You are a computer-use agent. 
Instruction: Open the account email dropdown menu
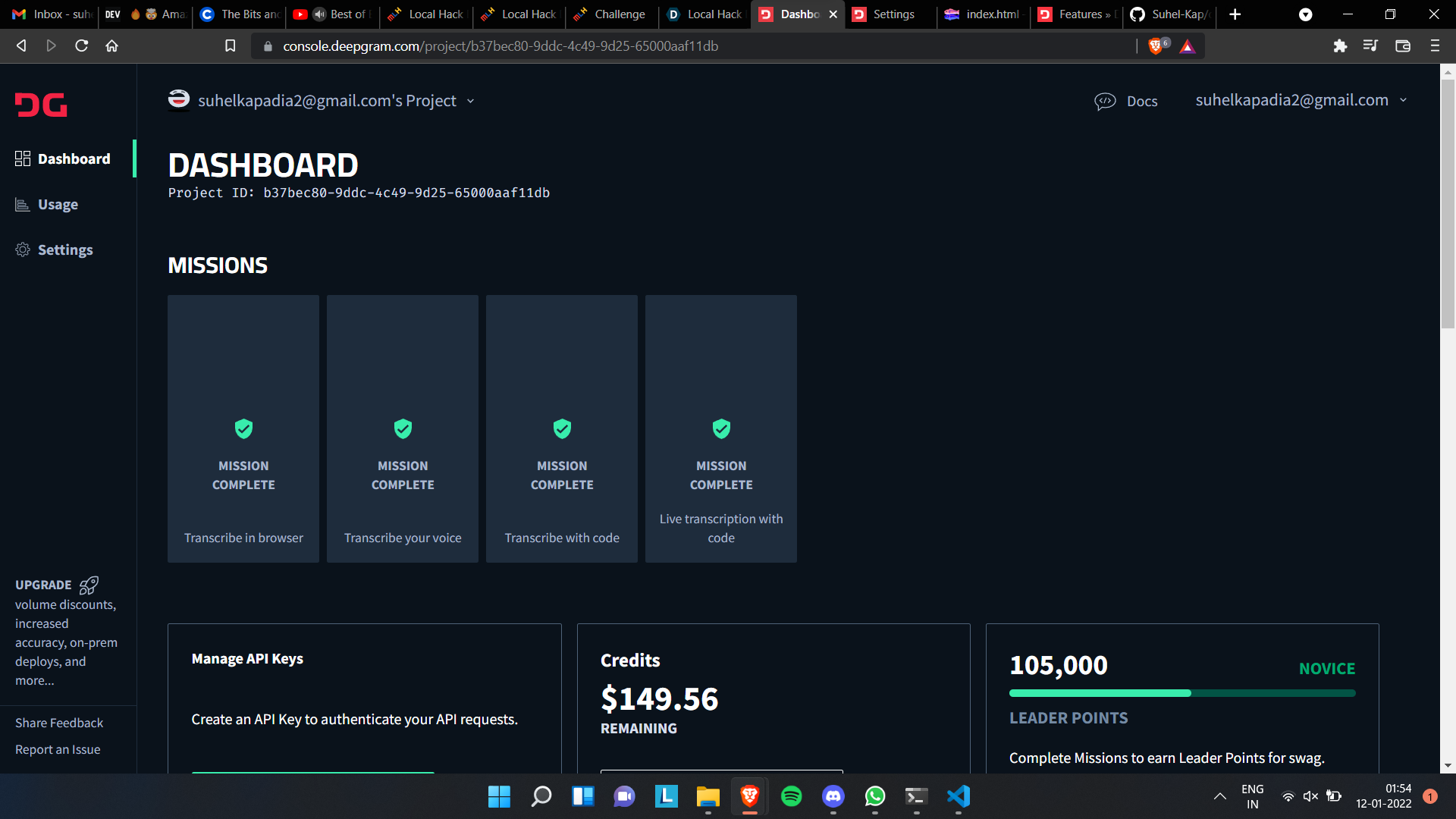click(1403, 100)
